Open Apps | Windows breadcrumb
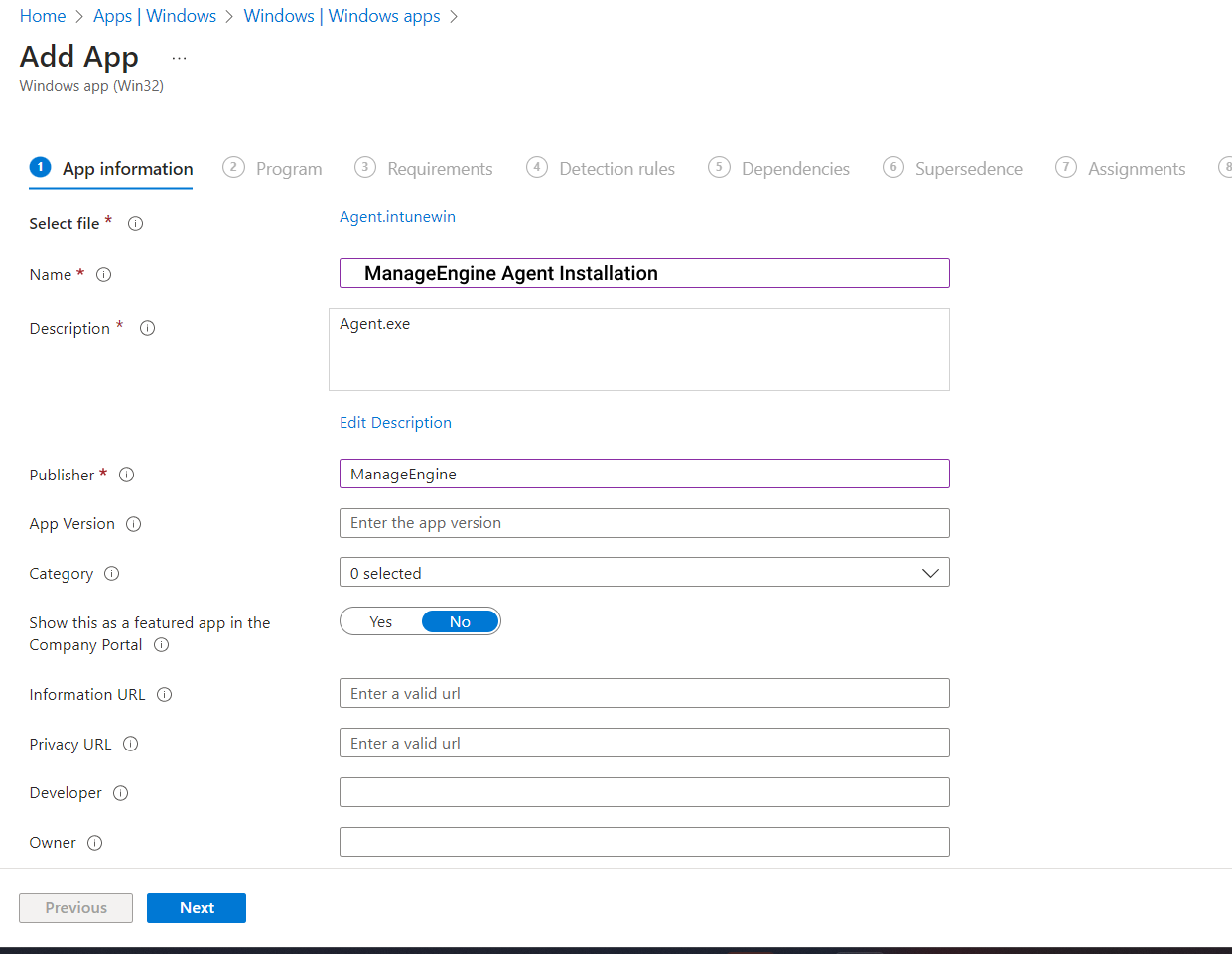This screenshot has height=954, width=1232. click(155, 16)
